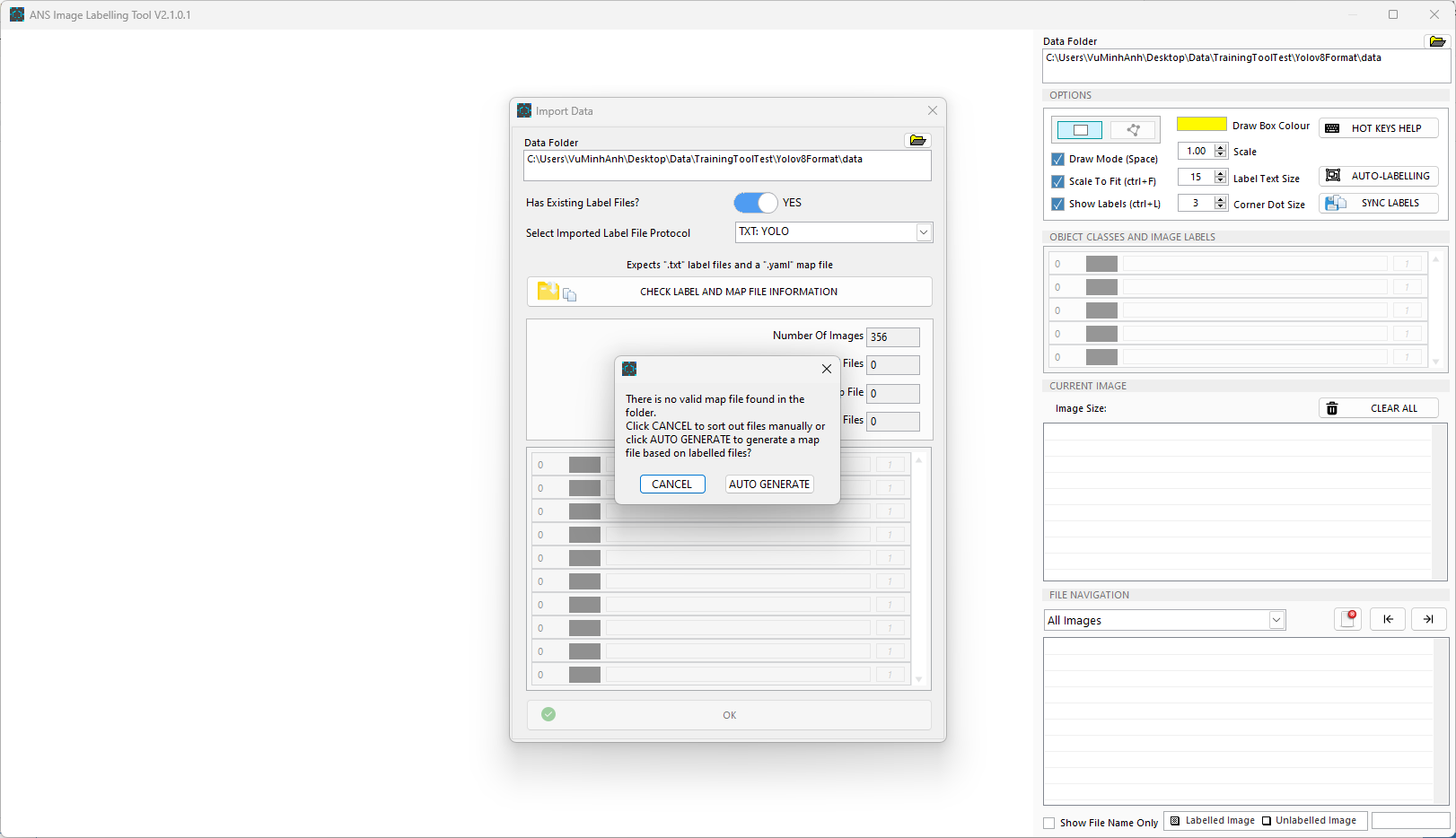Open Hot Keys Help
The width and height of the screenshot is (1456, 838).
pyautogui.click(x=1379, y=128)
